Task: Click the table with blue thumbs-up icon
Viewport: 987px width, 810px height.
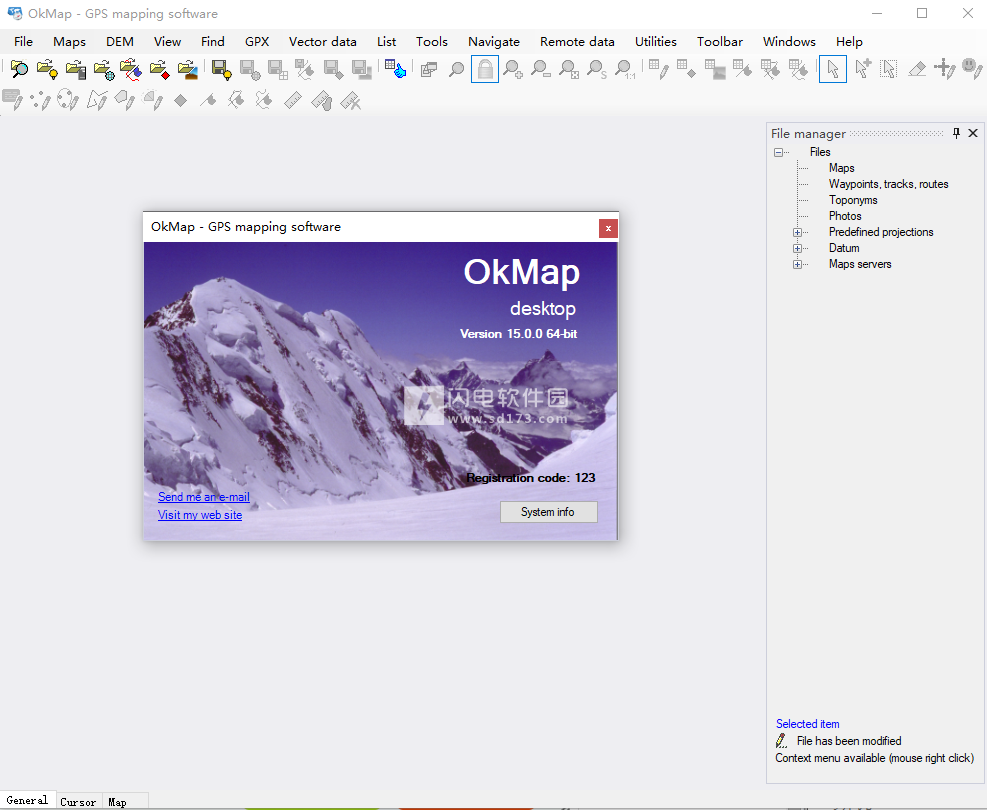Action: [395, 68]
